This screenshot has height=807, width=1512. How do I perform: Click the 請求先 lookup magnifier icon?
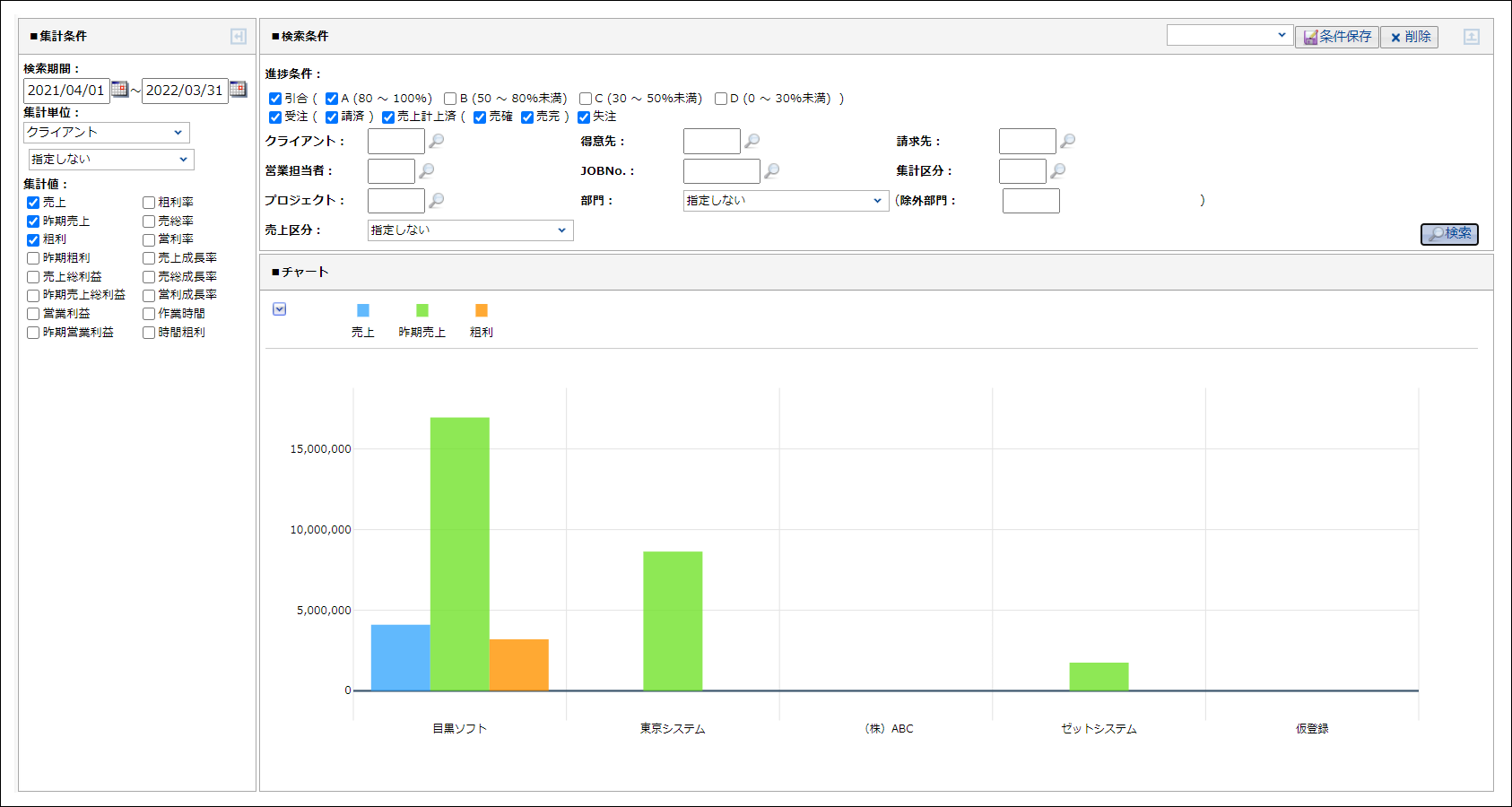tap(1068, 141)
